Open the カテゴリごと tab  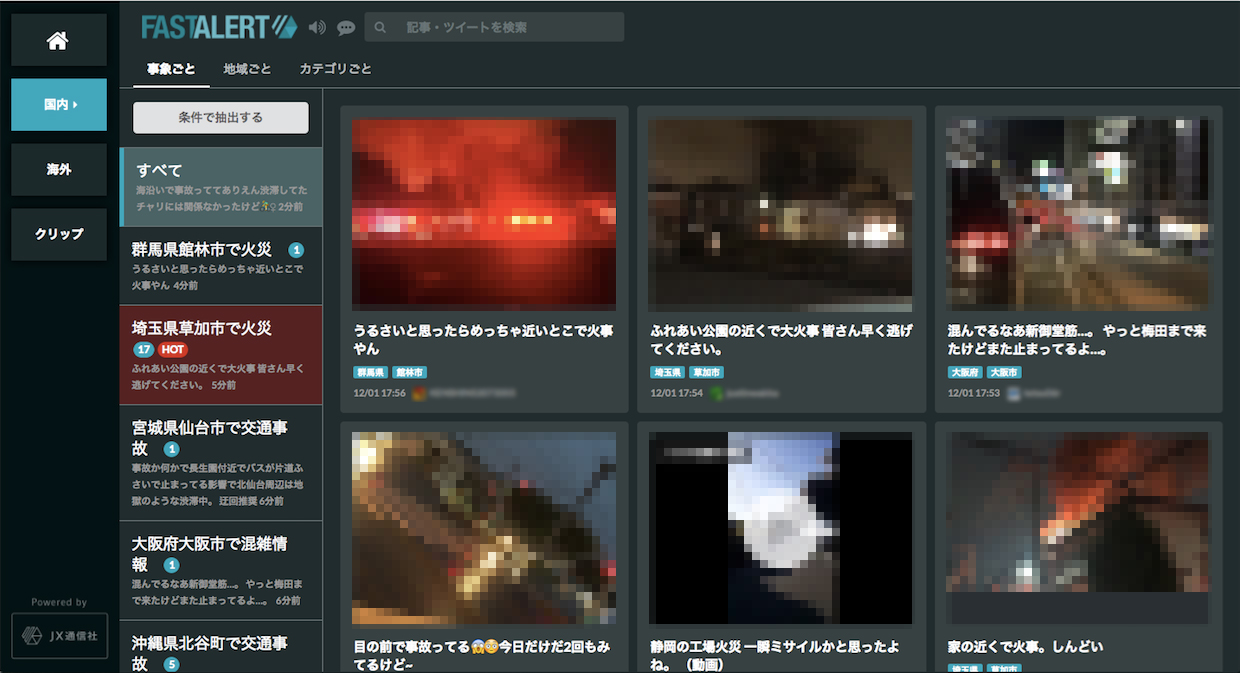pos(335,68)
